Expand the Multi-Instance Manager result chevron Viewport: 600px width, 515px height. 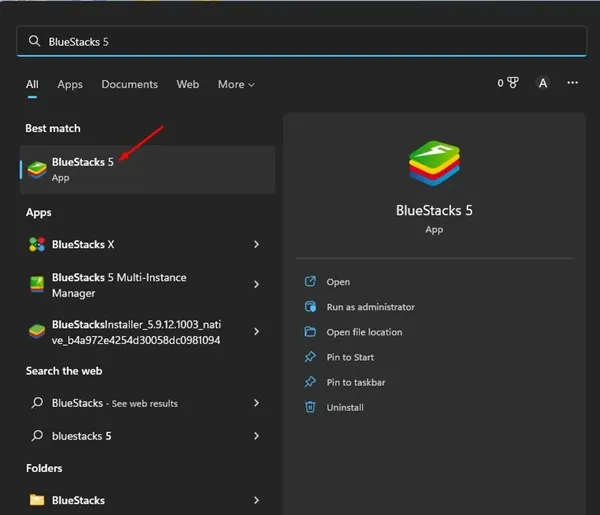click(x=257, y=285)
